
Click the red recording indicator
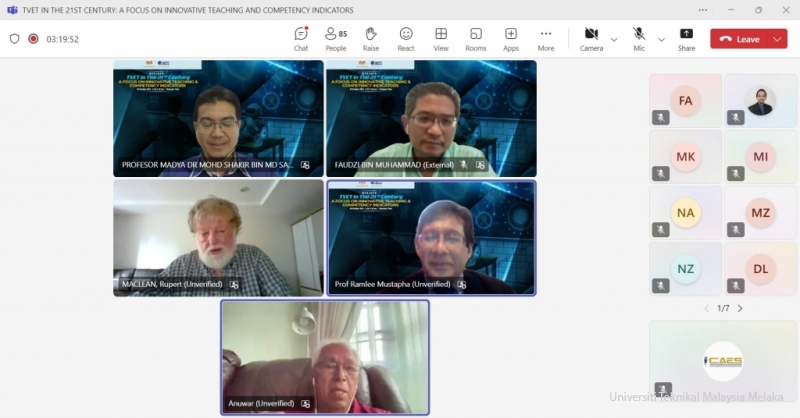coord(33,39)
